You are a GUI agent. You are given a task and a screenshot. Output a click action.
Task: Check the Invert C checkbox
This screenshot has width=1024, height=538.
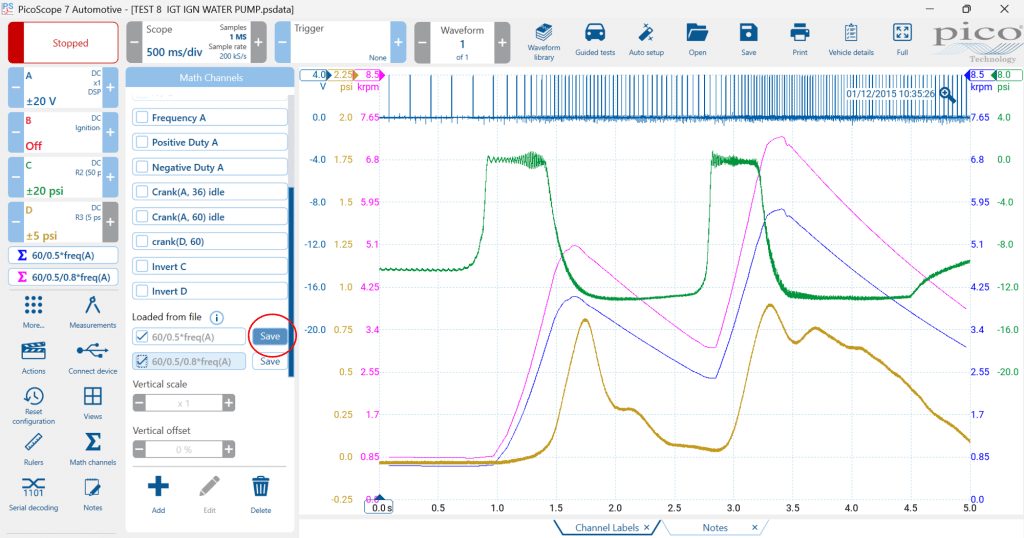click(142, 266)
